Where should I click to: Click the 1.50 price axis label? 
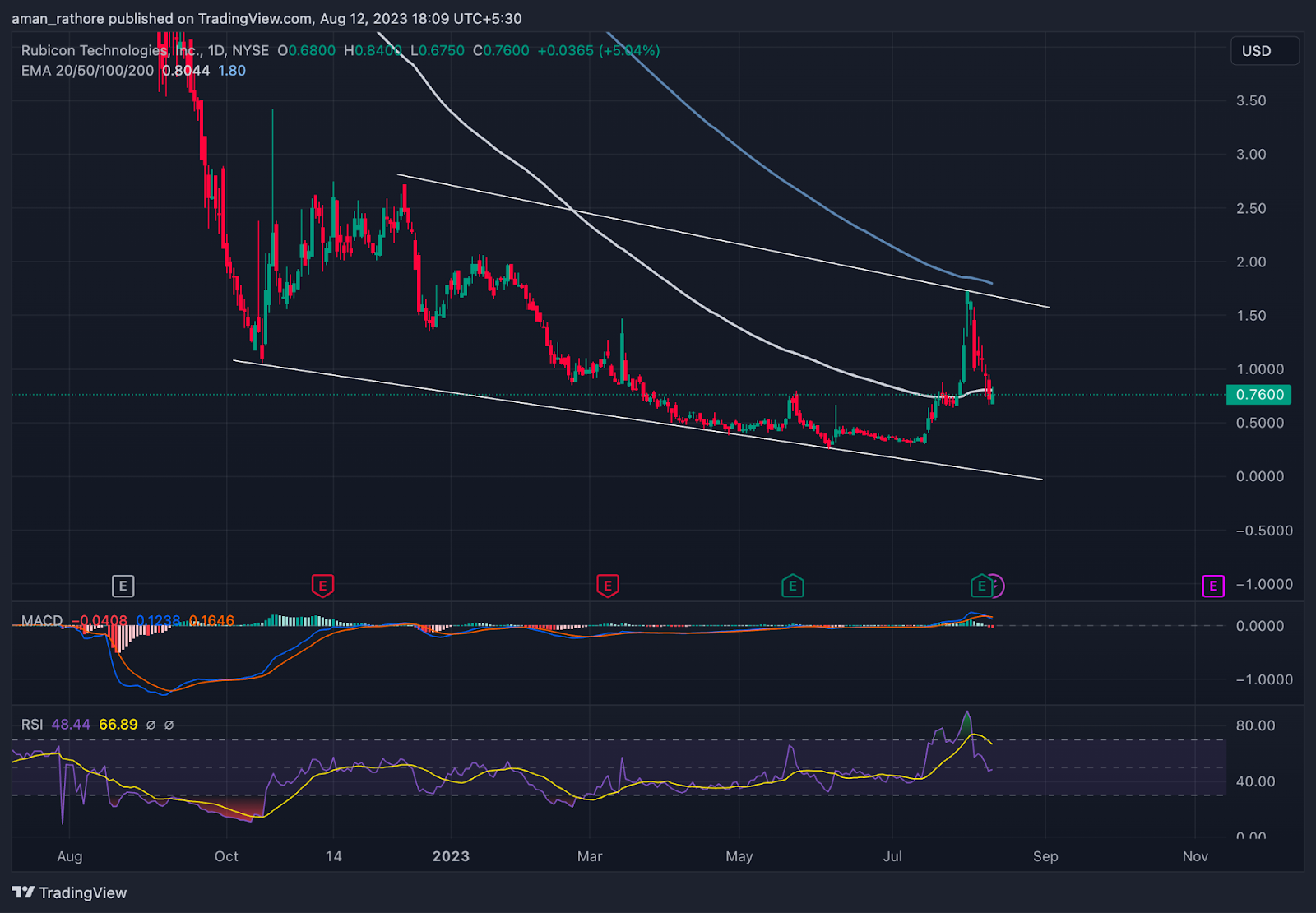pos(1251,315)
